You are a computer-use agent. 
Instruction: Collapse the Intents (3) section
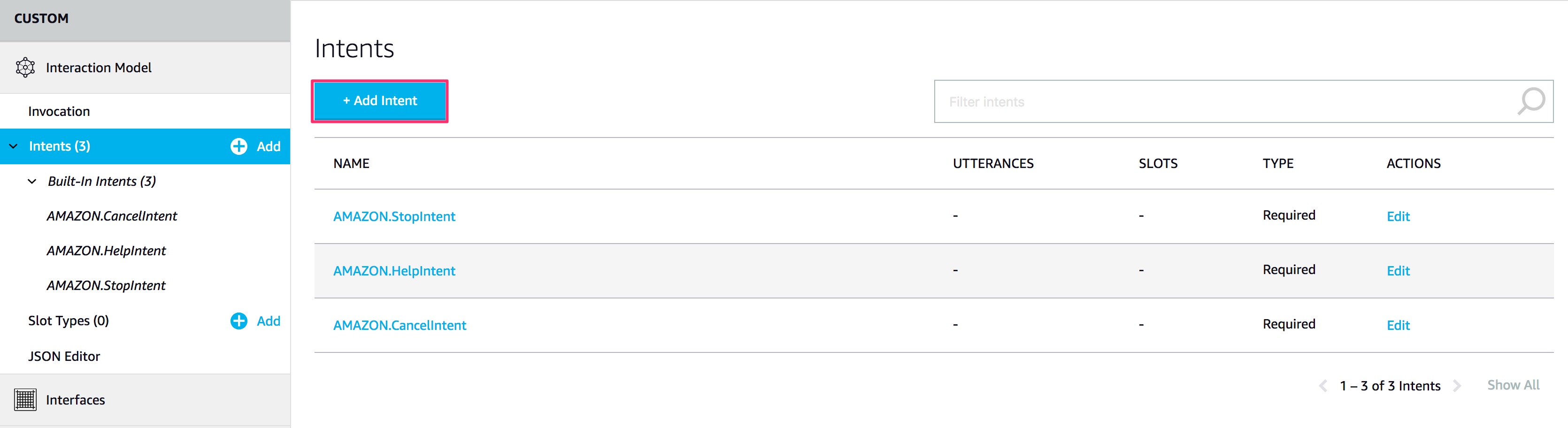[14, 146]
